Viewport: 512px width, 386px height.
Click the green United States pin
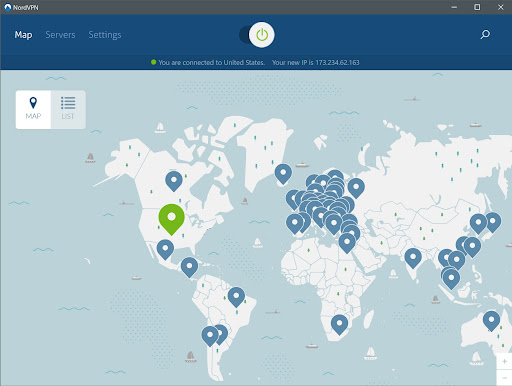[171, 219]
